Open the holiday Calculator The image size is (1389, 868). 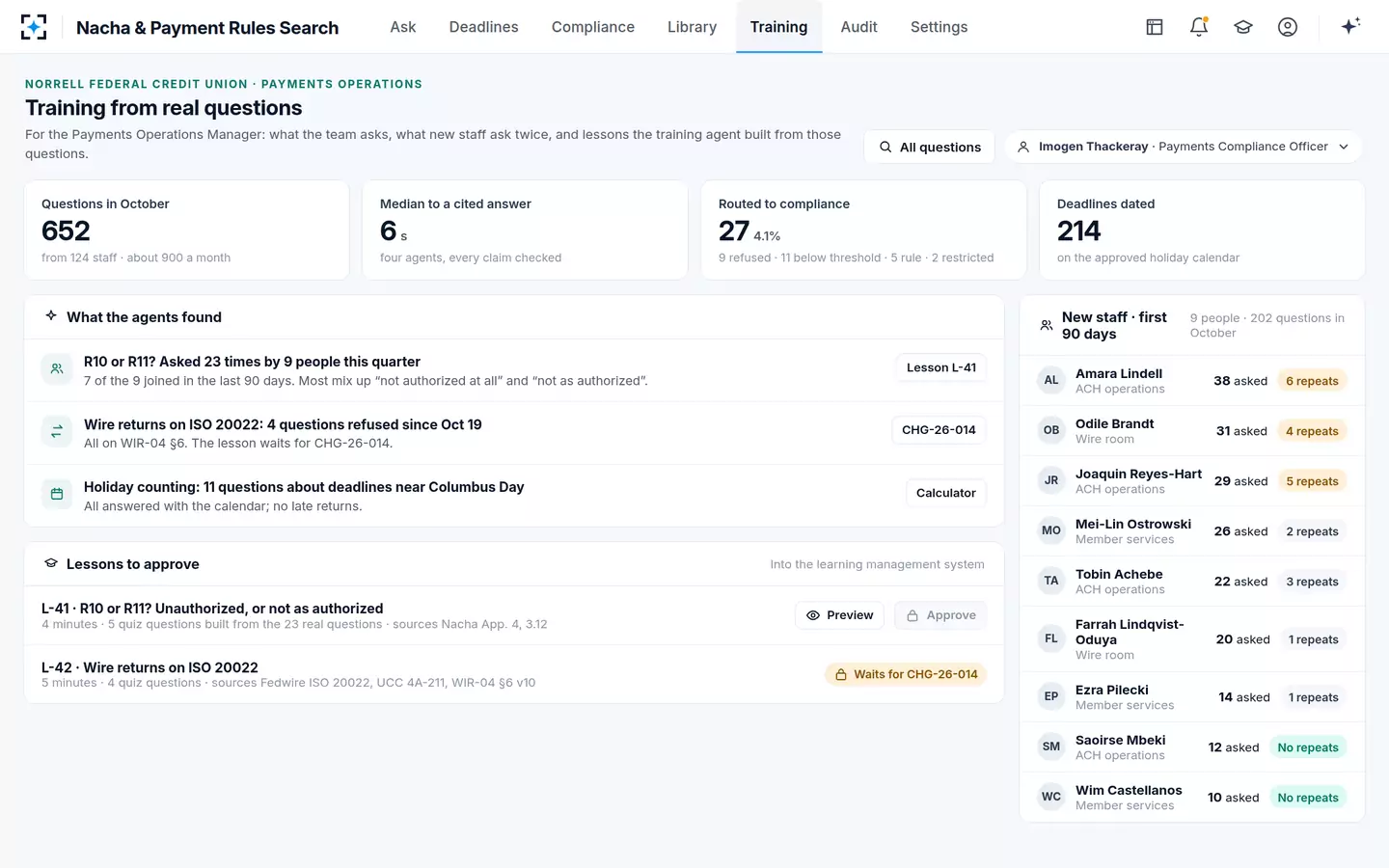946,493
